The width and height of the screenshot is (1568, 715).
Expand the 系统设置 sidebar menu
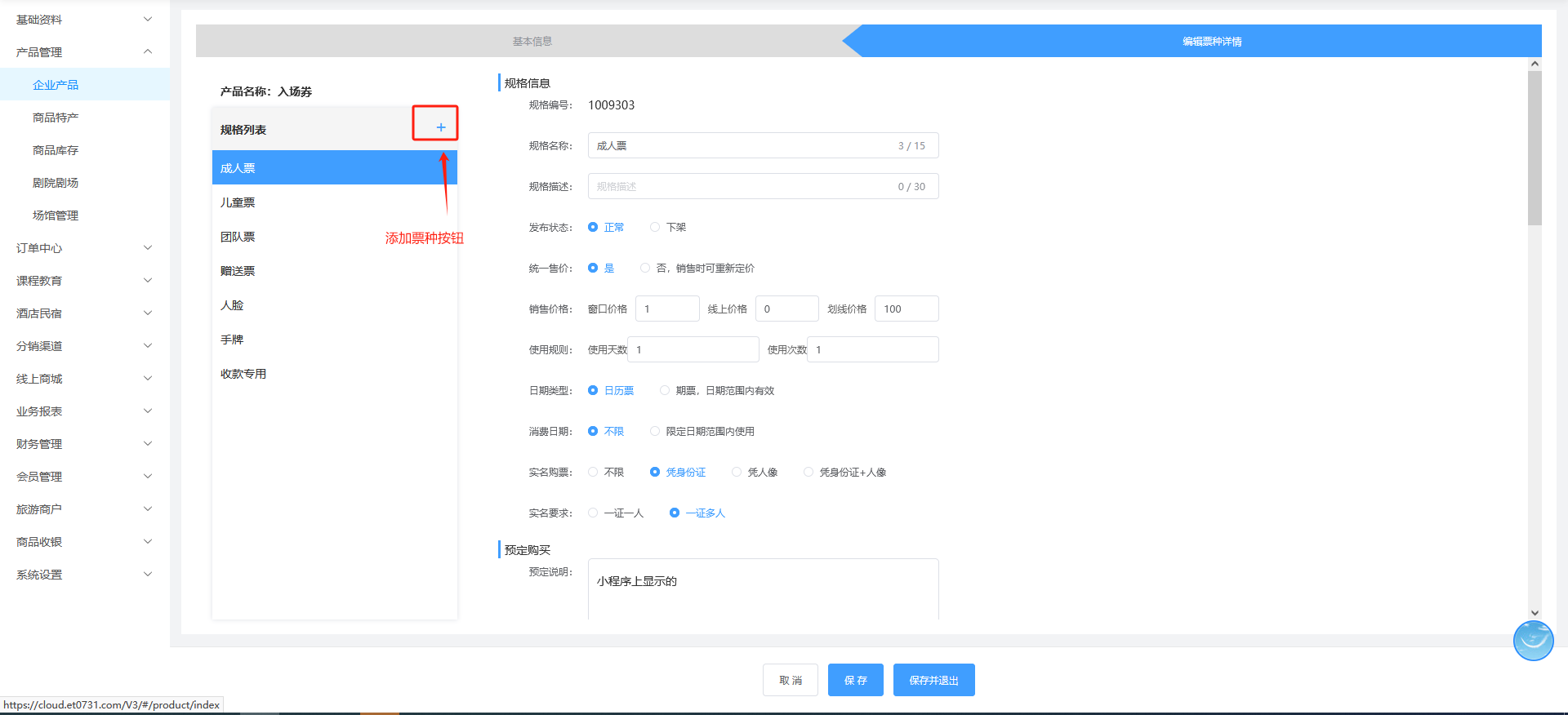pyautogui.click(x=82, y=575)
